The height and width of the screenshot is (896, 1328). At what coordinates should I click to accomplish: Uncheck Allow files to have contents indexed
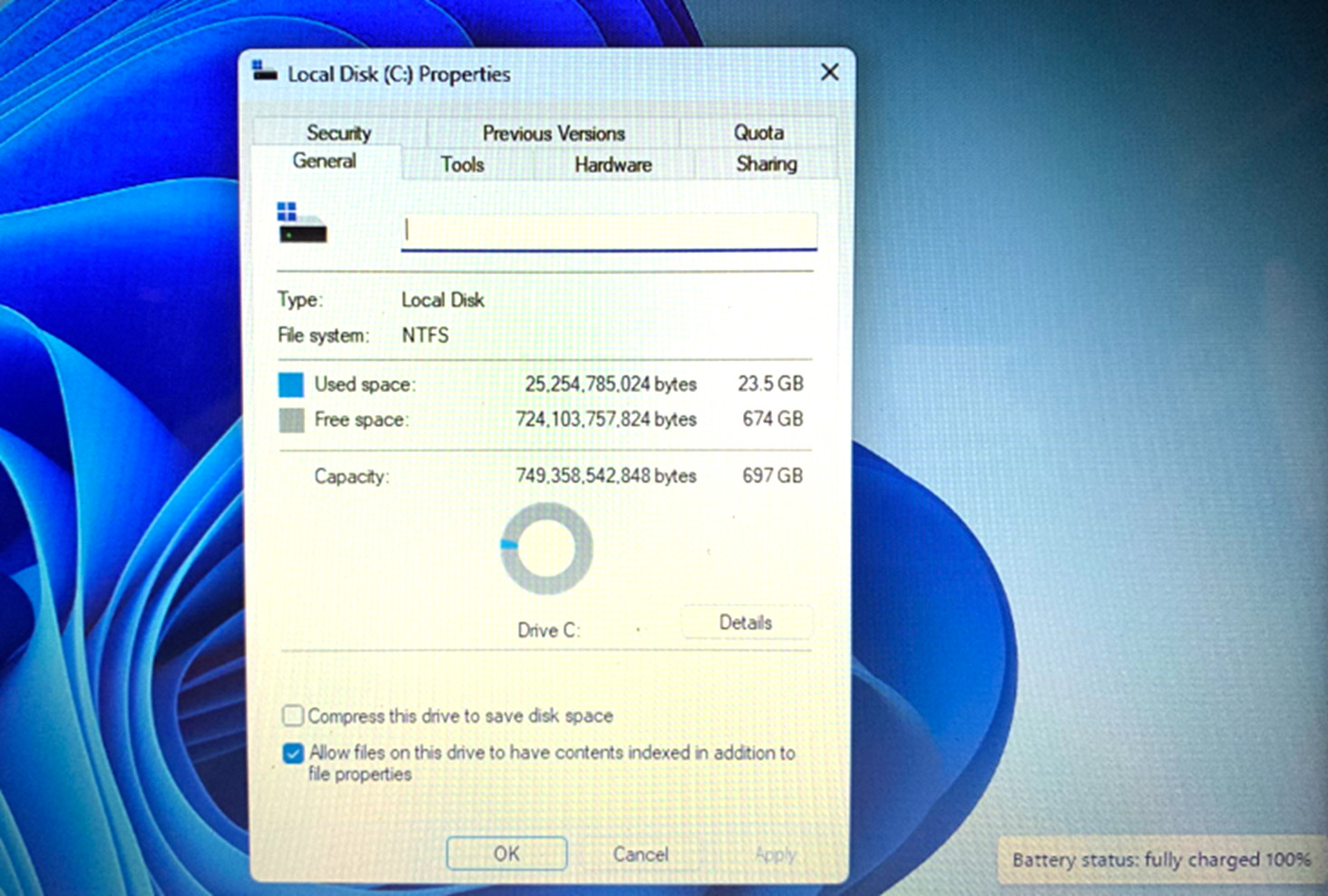coord(293,753)
